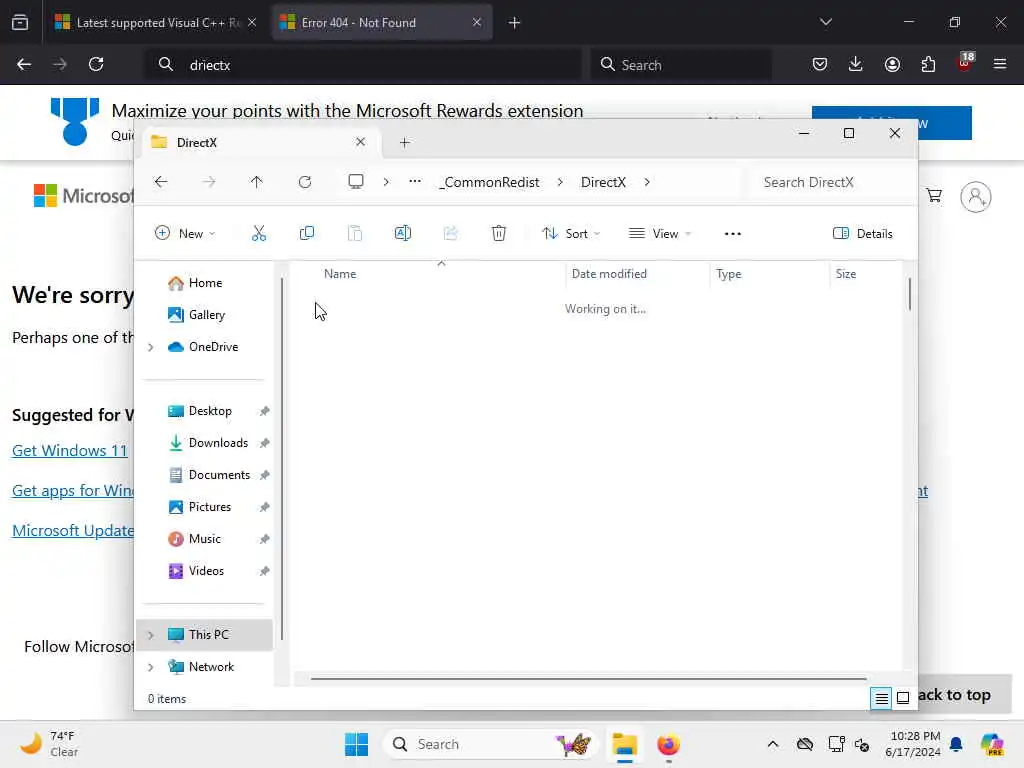This screenshot has height=768, width=1024.
Task: Click the Paste icon in Explorer toolbar
Action: [x=355, y=233]
